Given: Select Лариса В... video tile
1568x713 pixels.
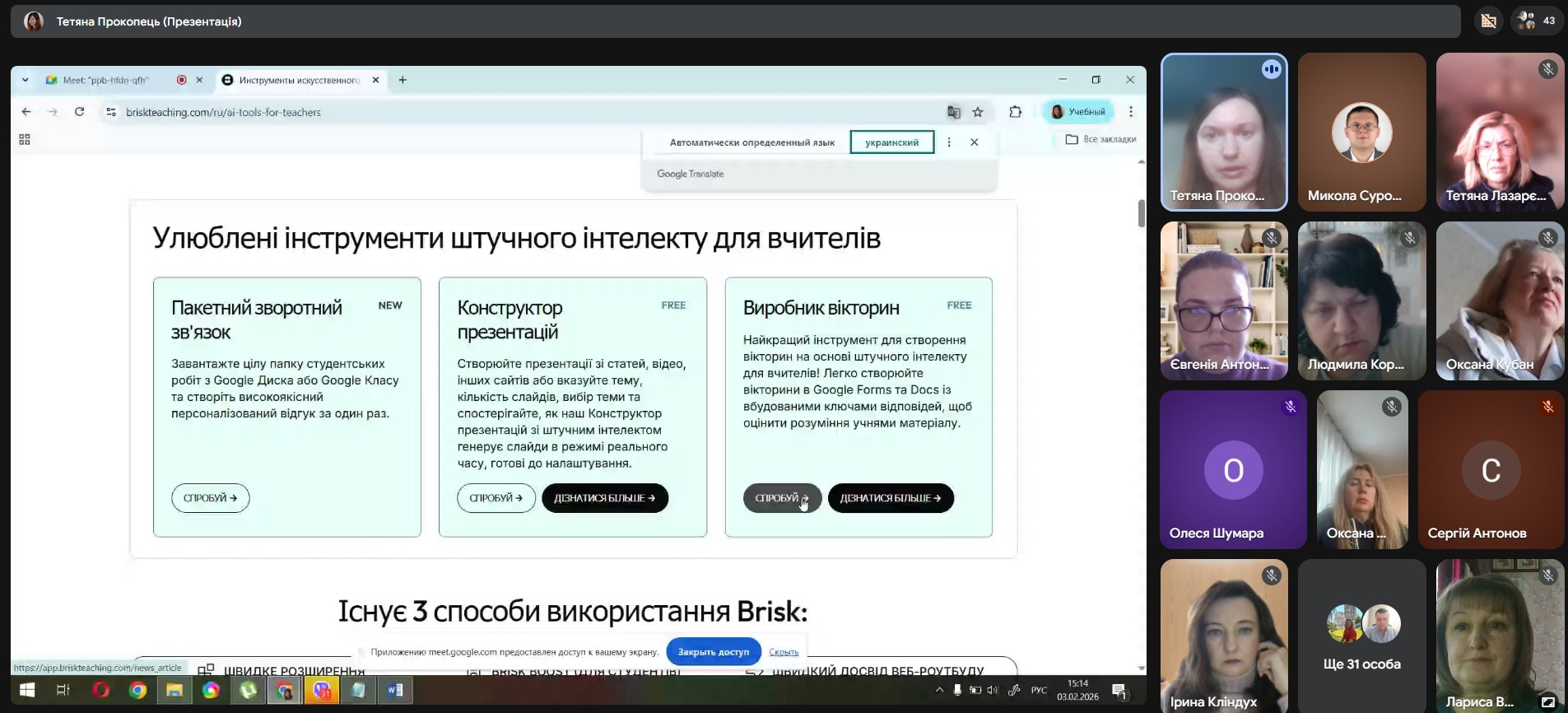Looking at the screenshot, I should 1501,636.
